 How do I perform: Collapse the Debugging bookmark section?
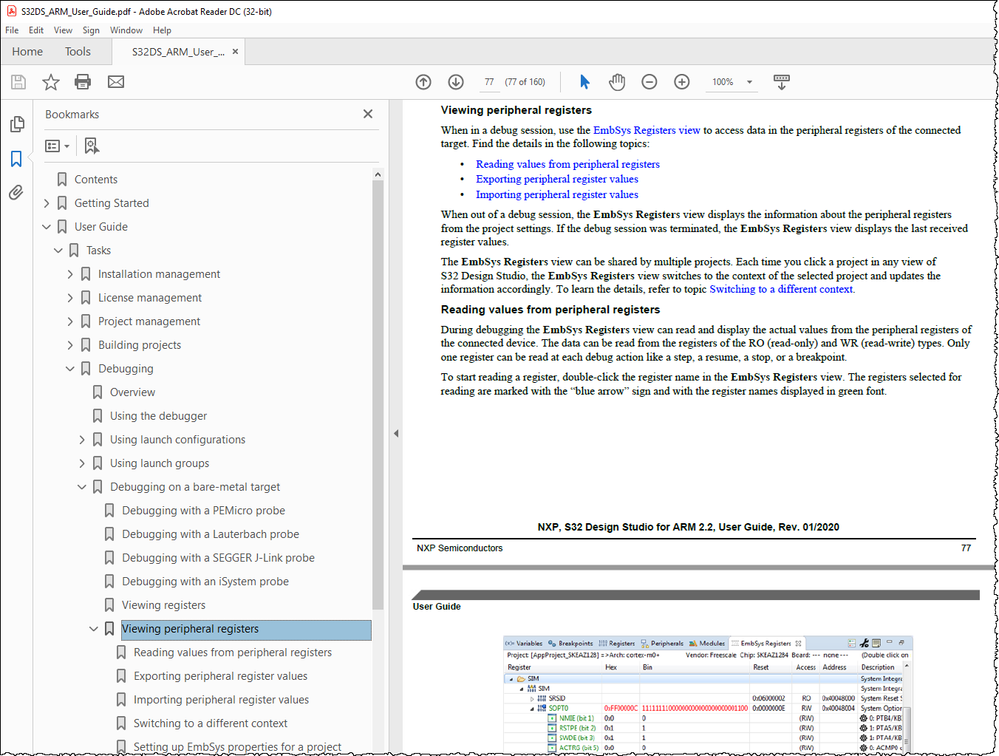pos(70,368)
